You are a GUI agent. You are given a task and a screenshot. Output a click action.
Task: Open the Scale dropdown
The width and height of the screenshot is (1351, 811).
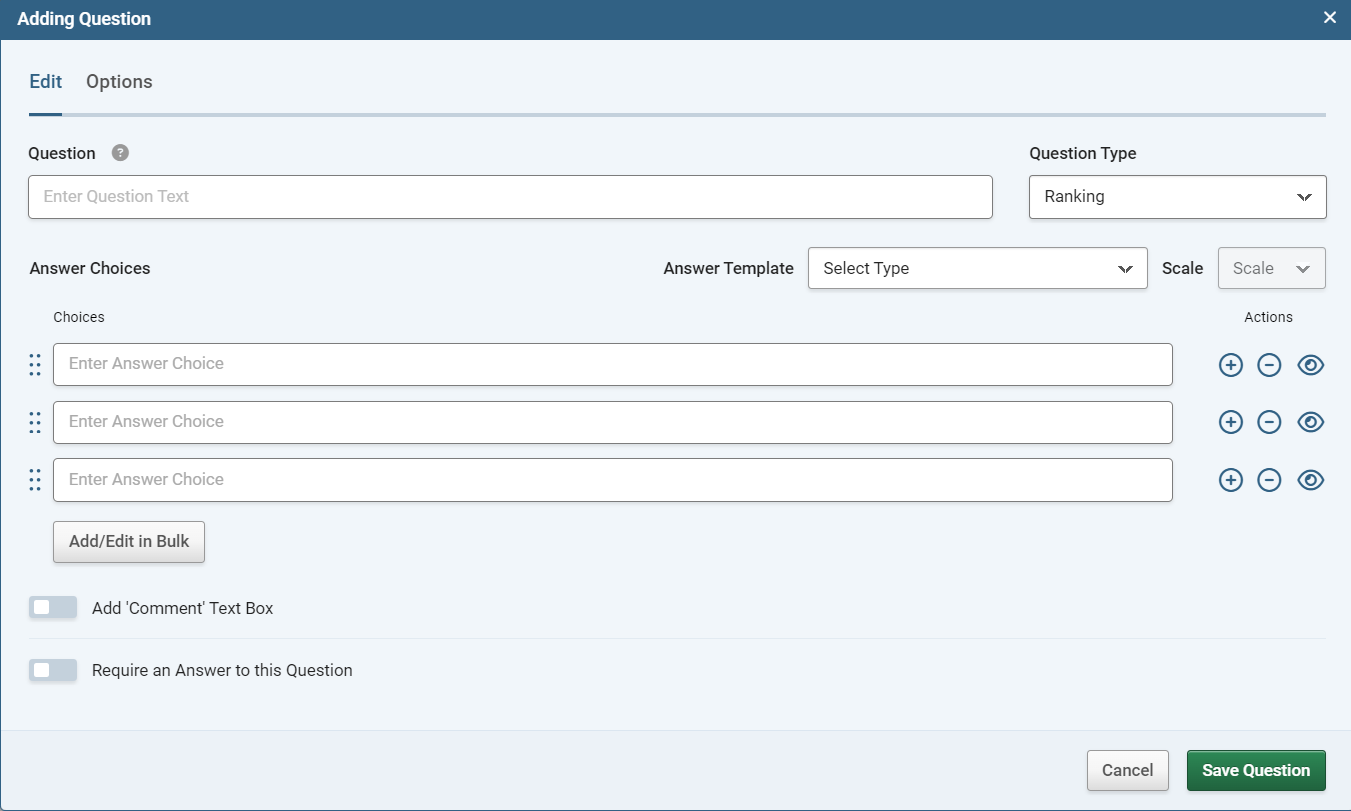point(1271,268)
